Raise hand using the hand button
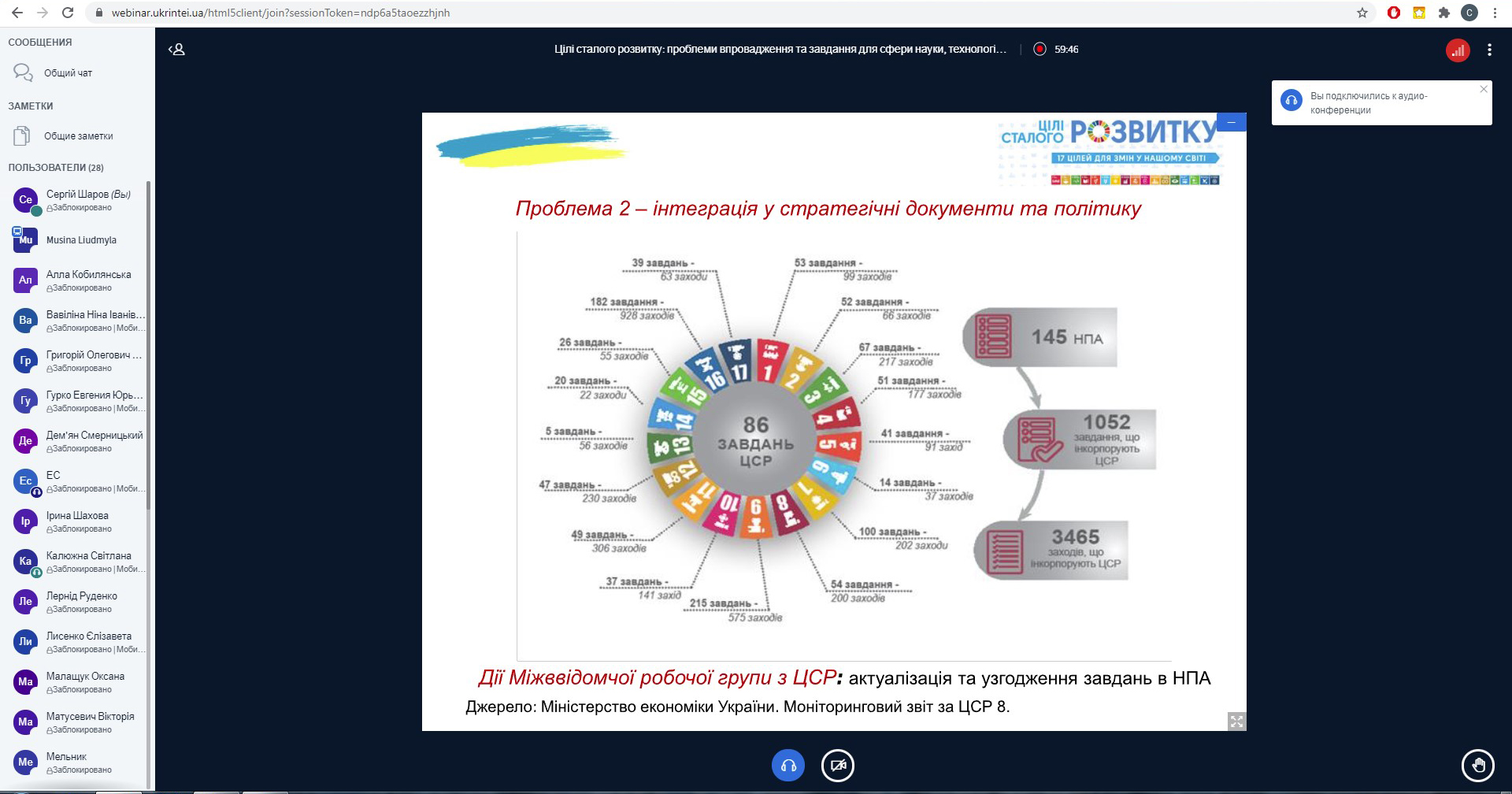Screen dimensions: 1512x794 [x=1477, y=765]
